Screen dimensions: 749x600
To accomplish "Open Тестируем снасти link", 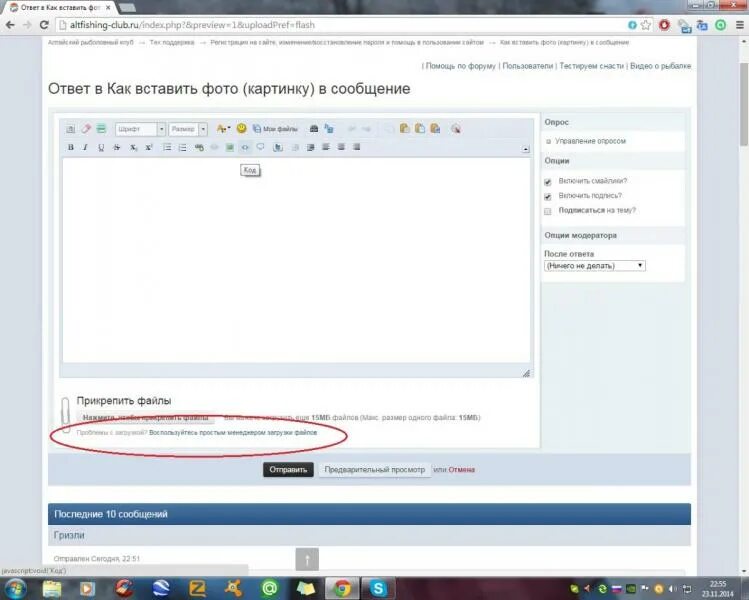I will point(591,66).
